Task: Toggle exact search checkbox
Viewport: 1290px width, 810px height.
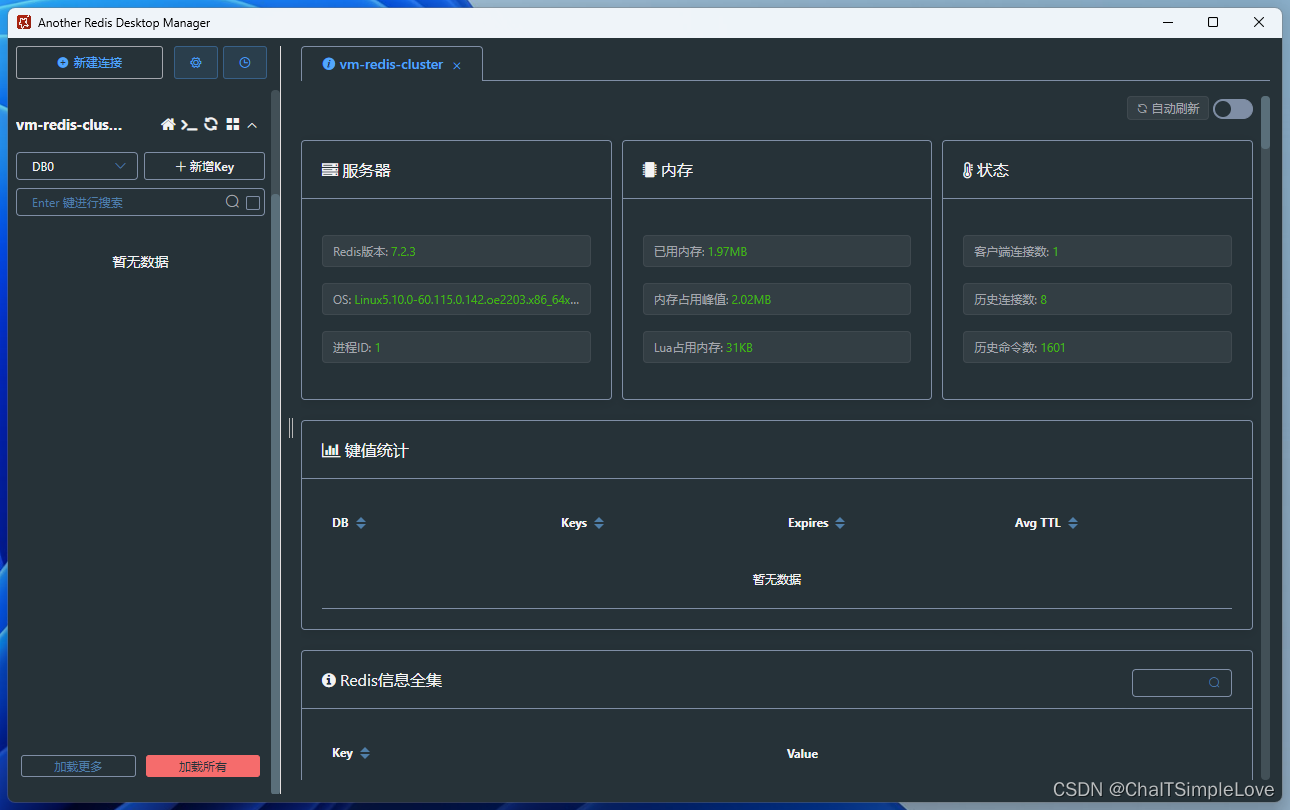Action: pyautogui.click(x=253, y=203)
